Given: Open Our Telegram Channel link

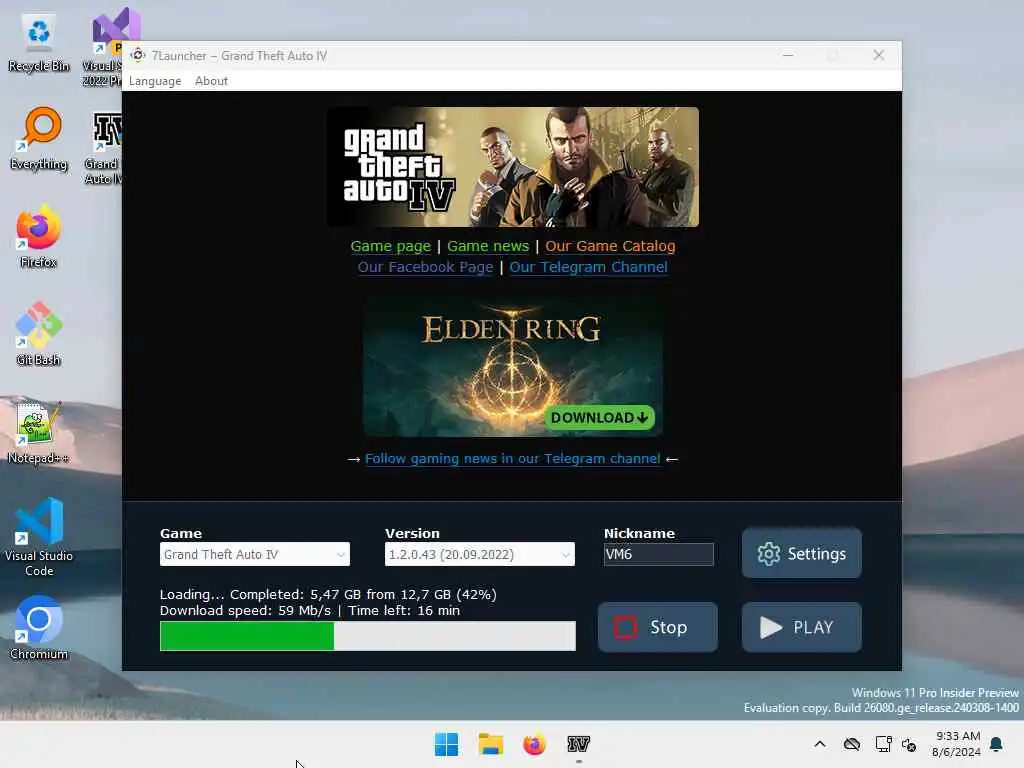Looking at the screenshot, I should pos(588,267).
